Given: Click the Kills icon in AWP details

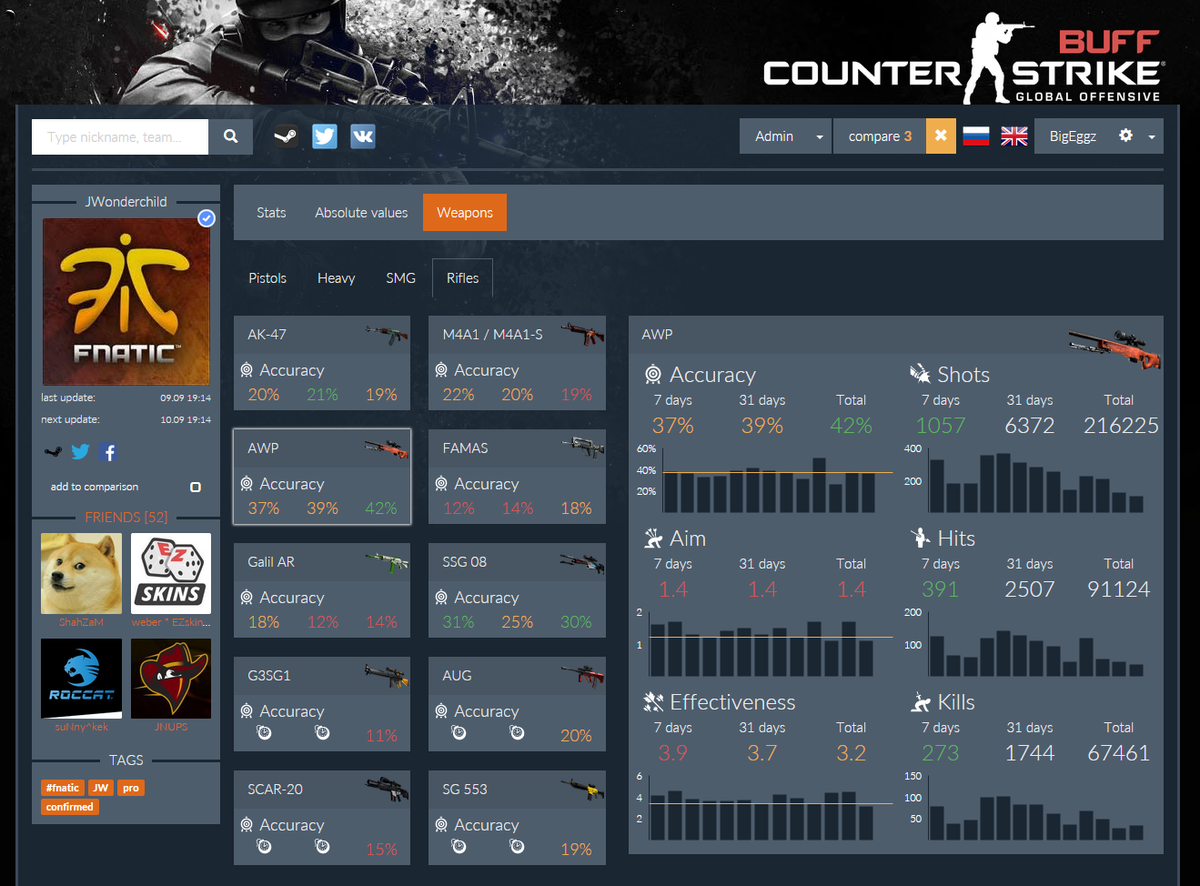Looking at the screenshot, I should pos(922,702).
